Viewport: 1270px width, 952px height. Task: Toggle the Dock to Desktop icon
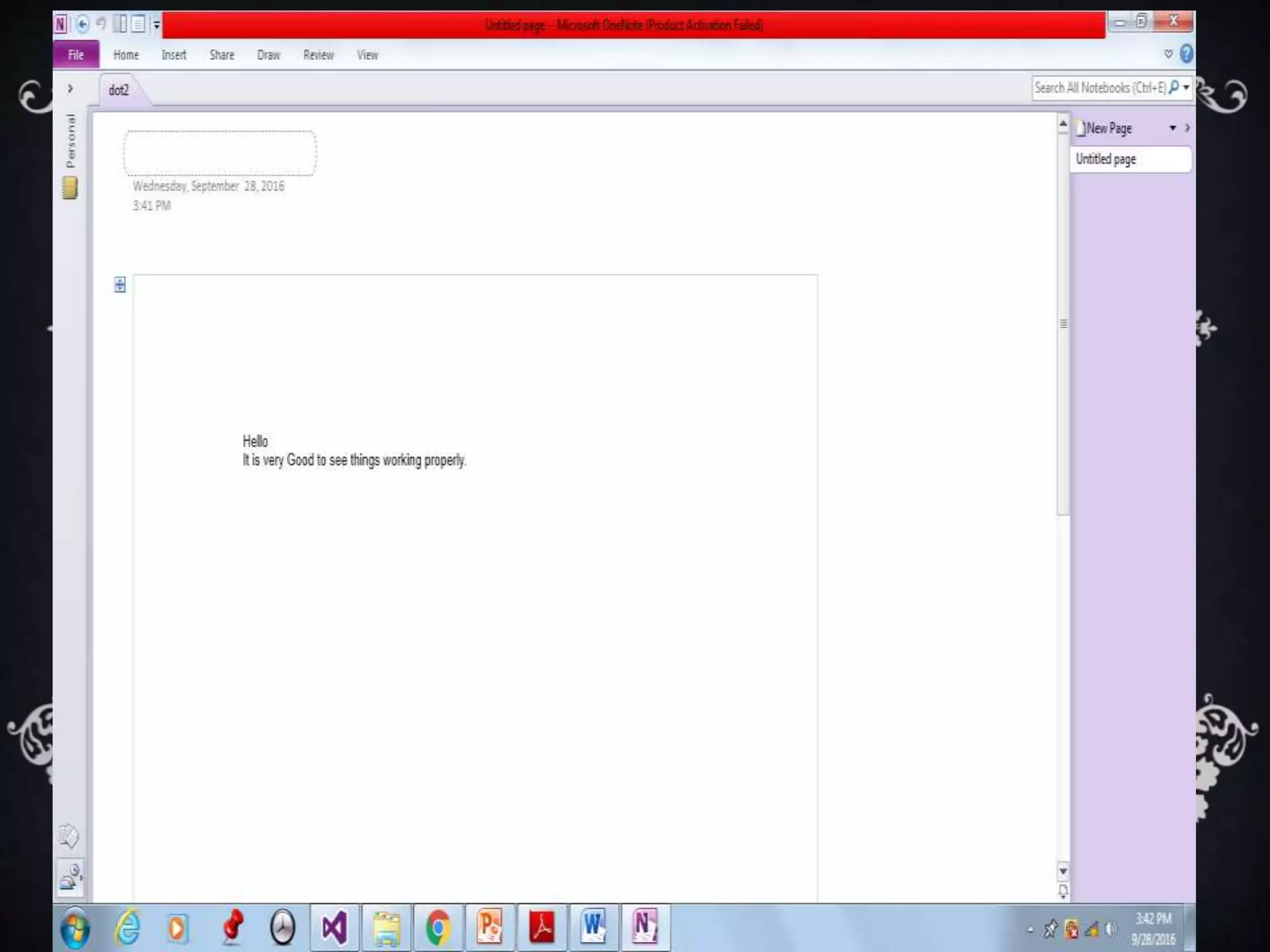121,25
